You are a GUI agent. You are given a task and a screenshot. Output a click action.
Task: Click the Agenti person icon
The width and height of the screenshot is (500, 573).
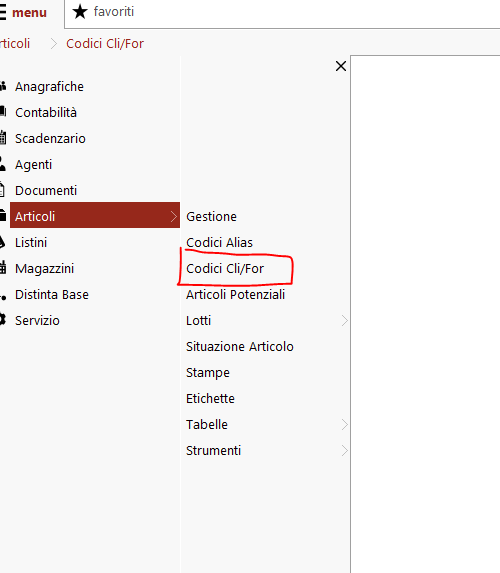[3, 164]
